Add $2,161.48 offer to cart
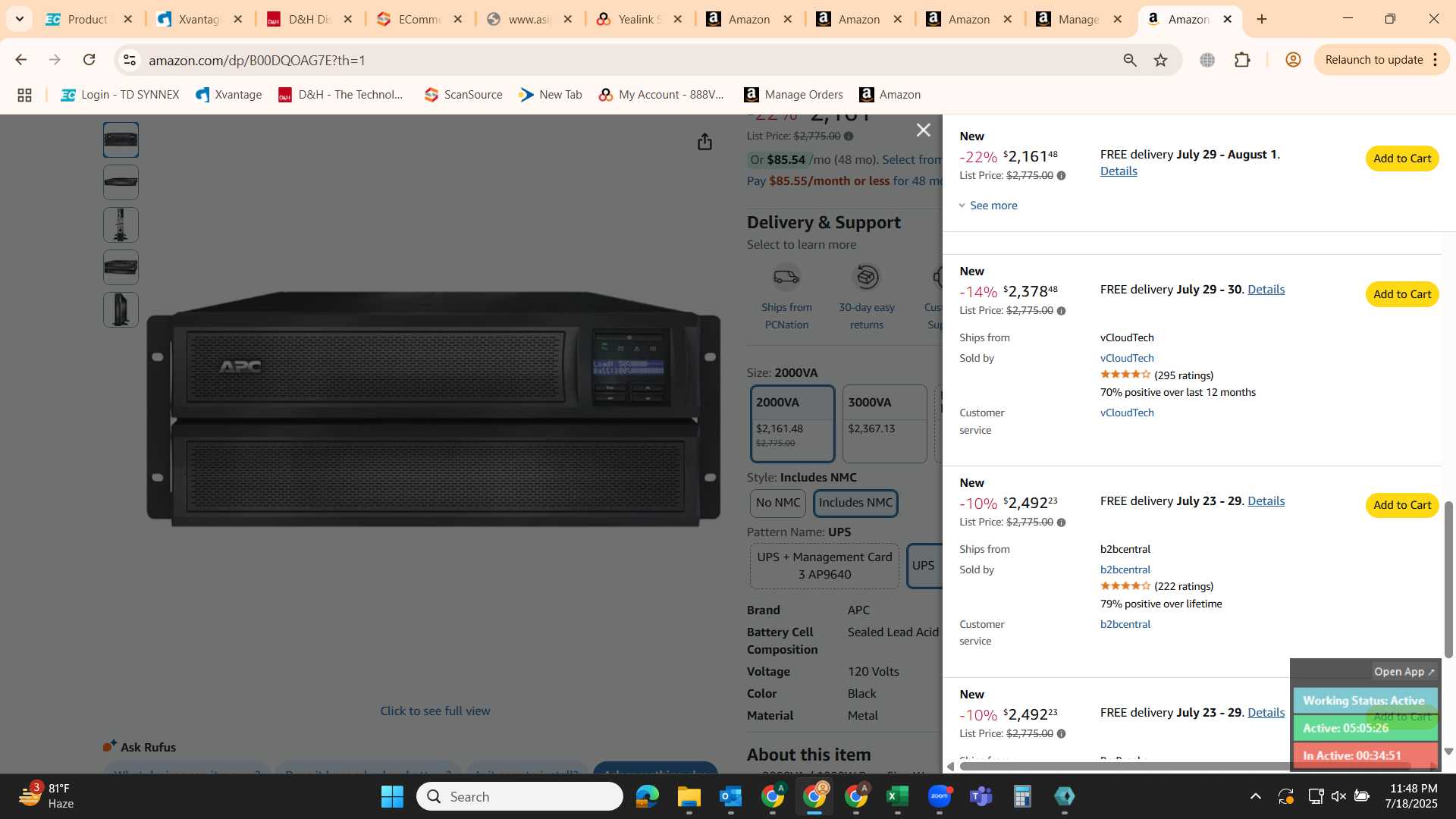1456x819 pixels. point(1402,158)
